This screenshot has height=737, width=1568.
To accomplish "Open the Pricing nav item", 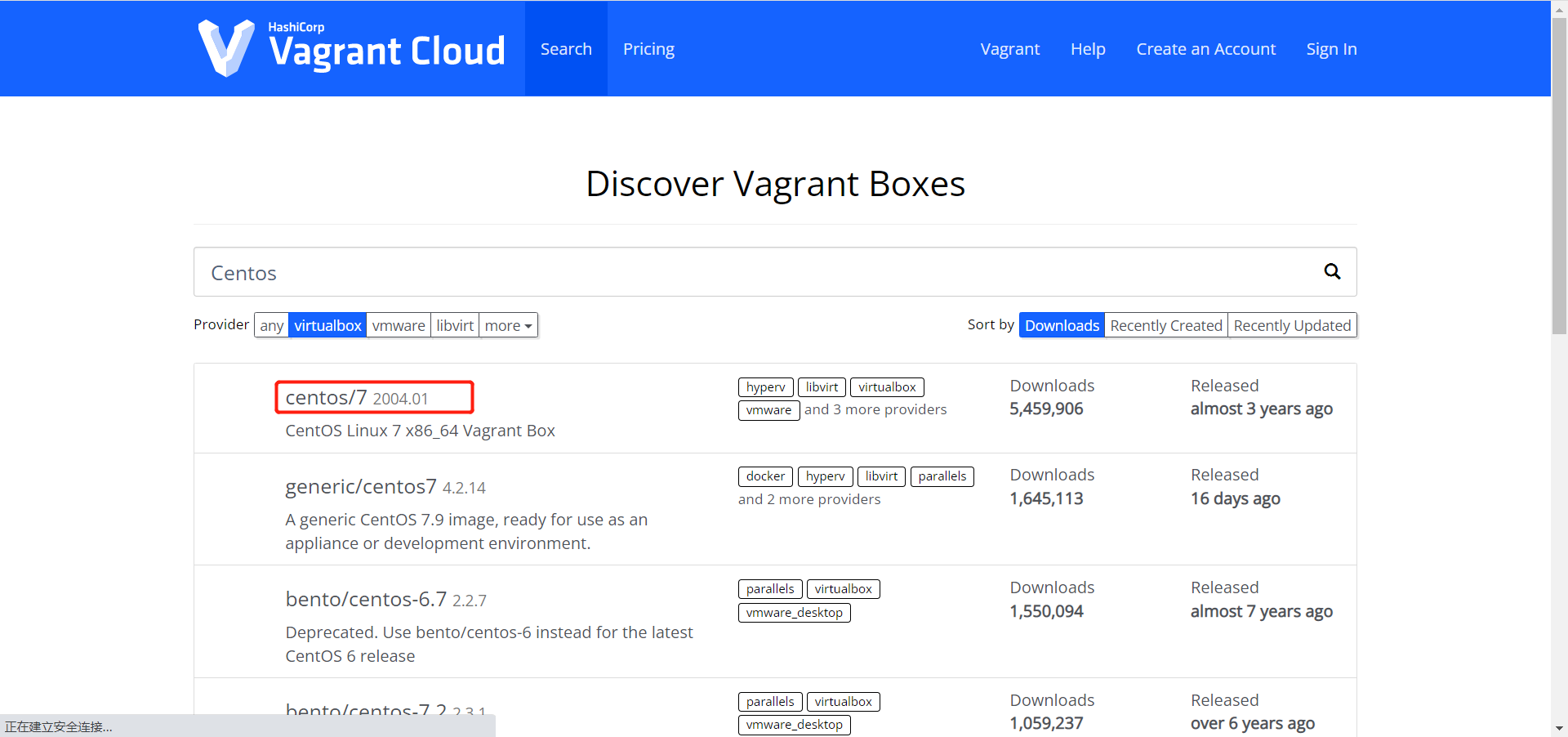I will point(648,49).
